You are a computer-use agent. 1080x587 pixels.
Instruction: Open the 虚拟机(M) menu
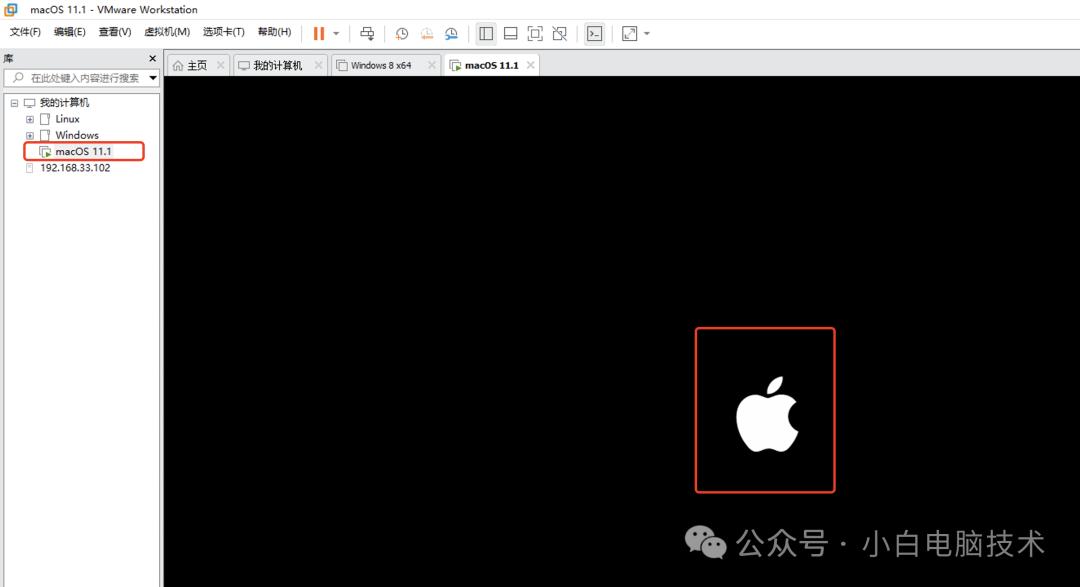(167, 31)
